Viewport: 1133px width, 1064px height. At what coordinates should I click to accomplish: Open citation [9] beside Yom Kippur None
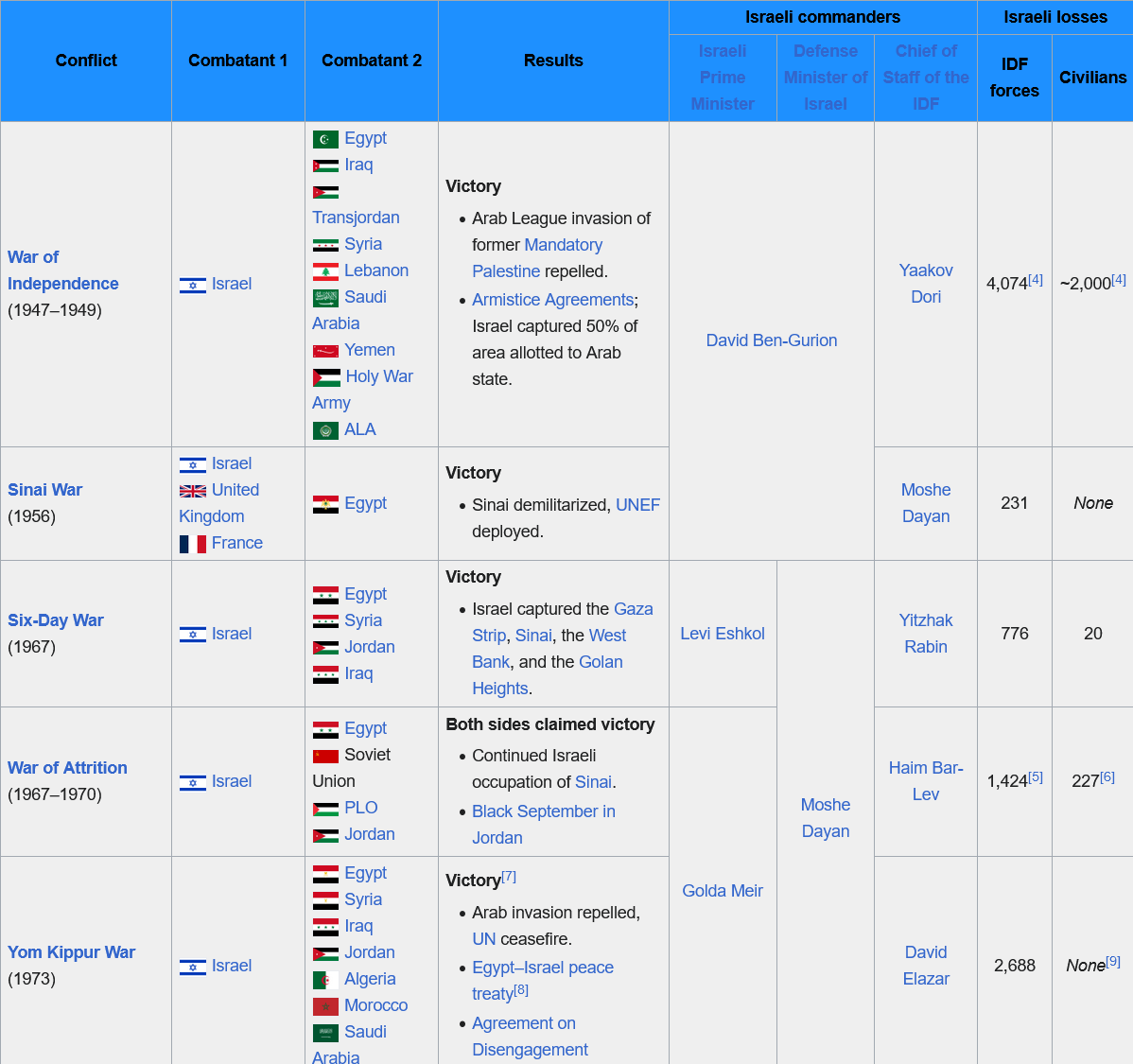point(1113,961)
